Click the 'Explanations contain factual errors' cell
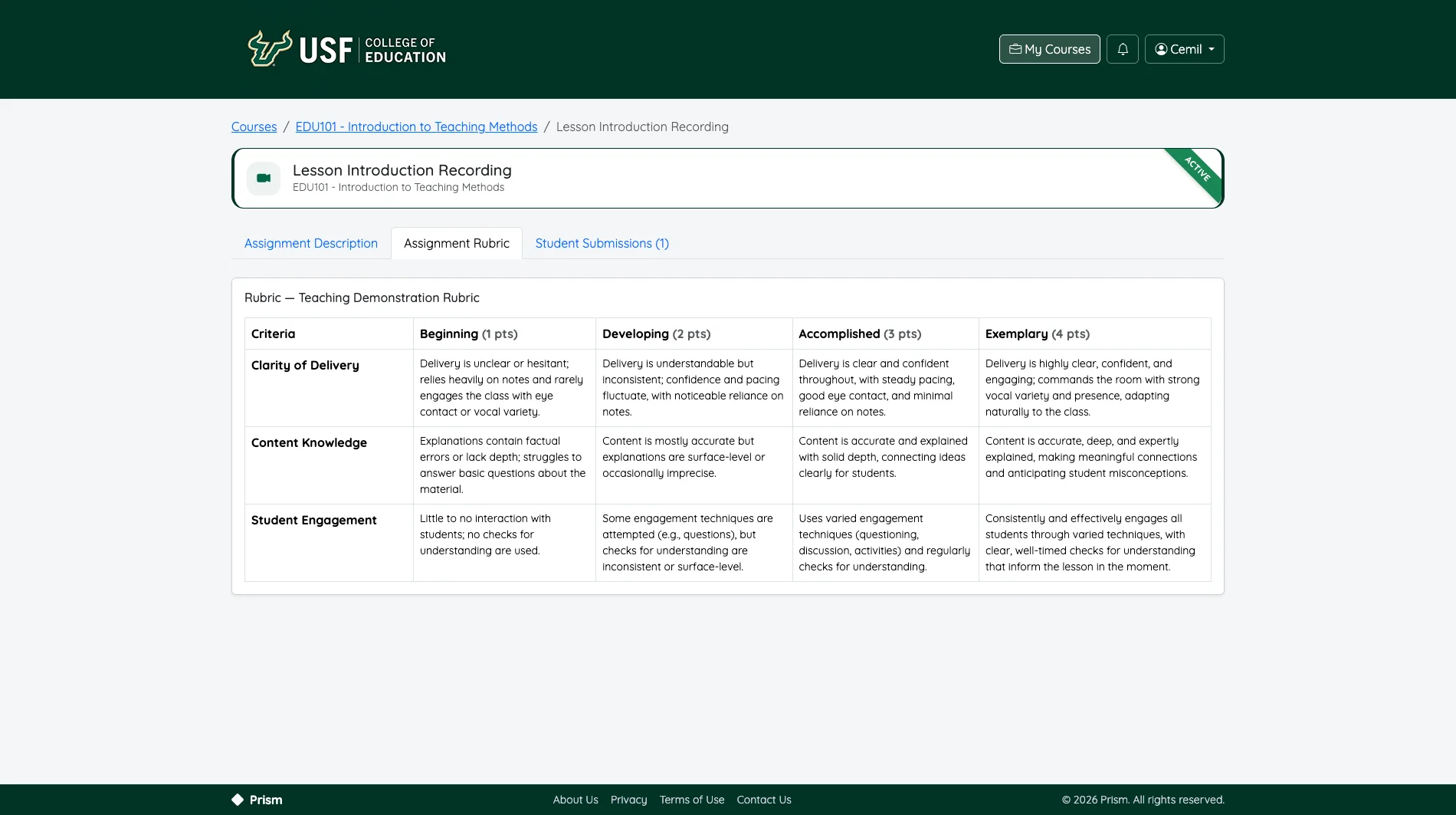 504,465
